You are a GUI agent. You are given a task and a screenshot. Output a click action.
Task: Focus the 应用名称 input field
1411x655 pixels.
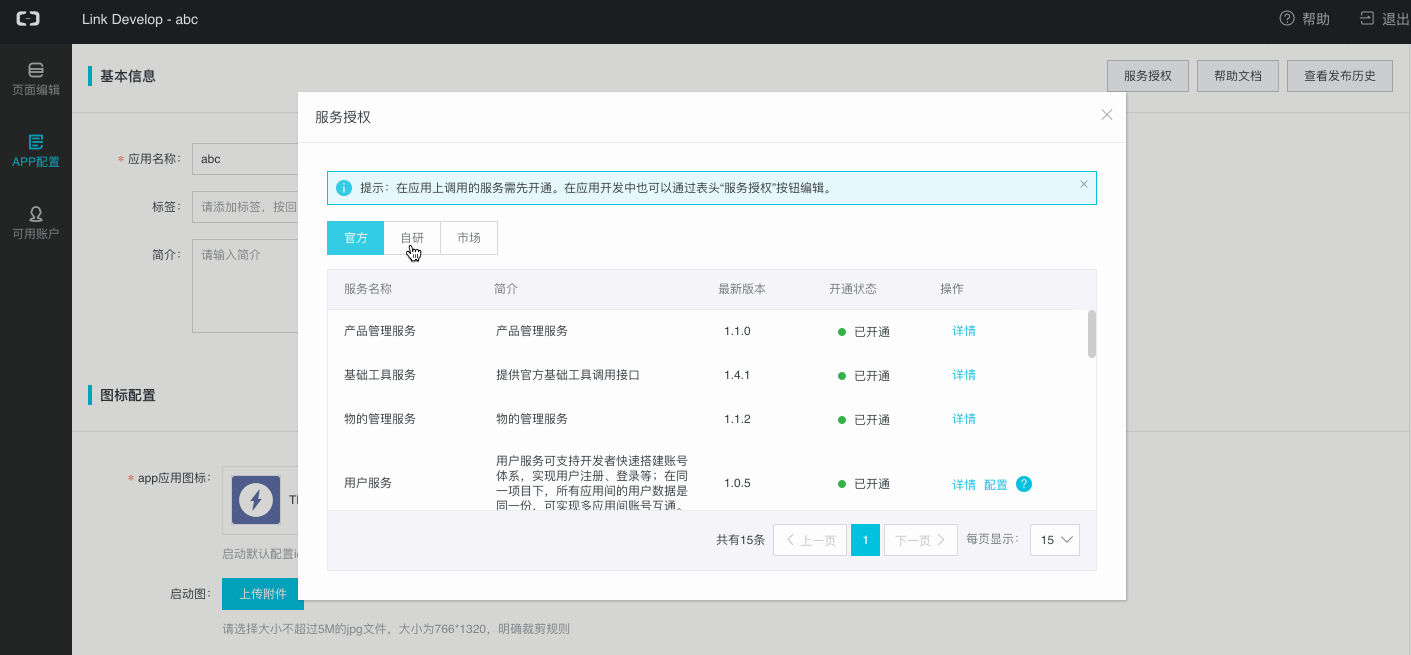[245, 159]
